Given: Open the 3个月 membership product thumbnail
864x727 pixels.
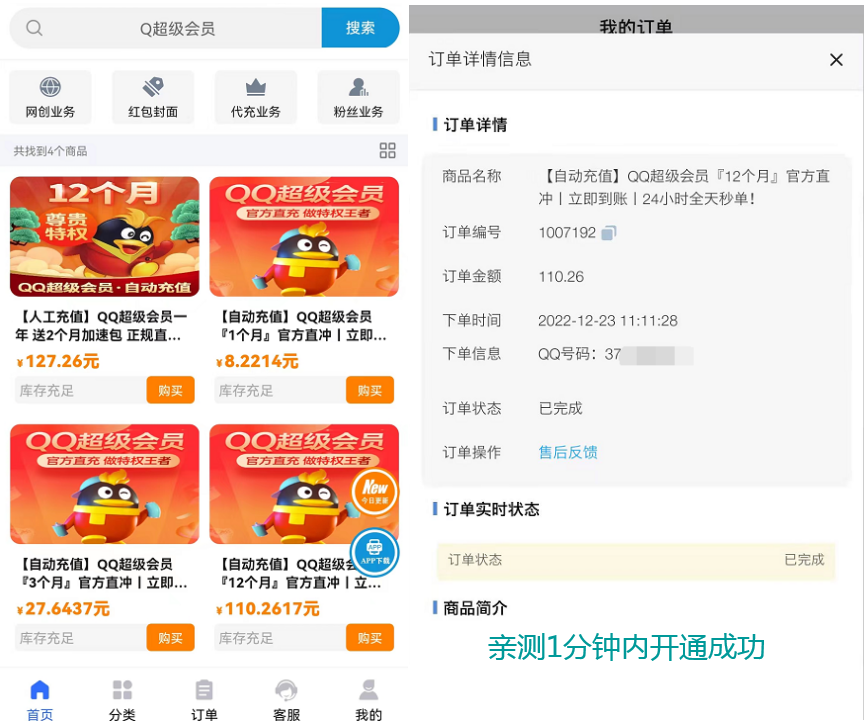Looking at the screenshot, I should (105, 484).
